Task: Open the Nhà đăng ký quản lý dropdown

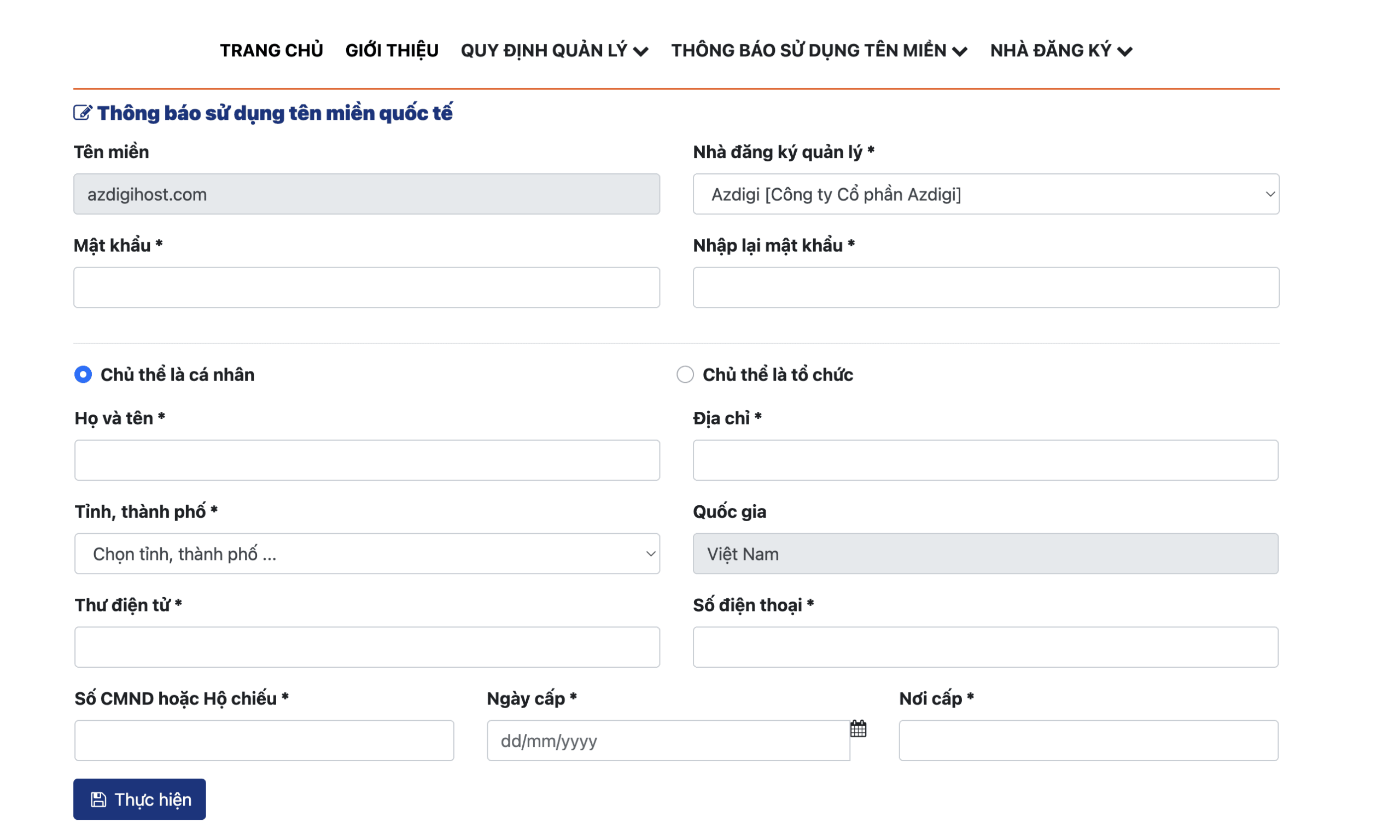Action: tap(985, 194)
